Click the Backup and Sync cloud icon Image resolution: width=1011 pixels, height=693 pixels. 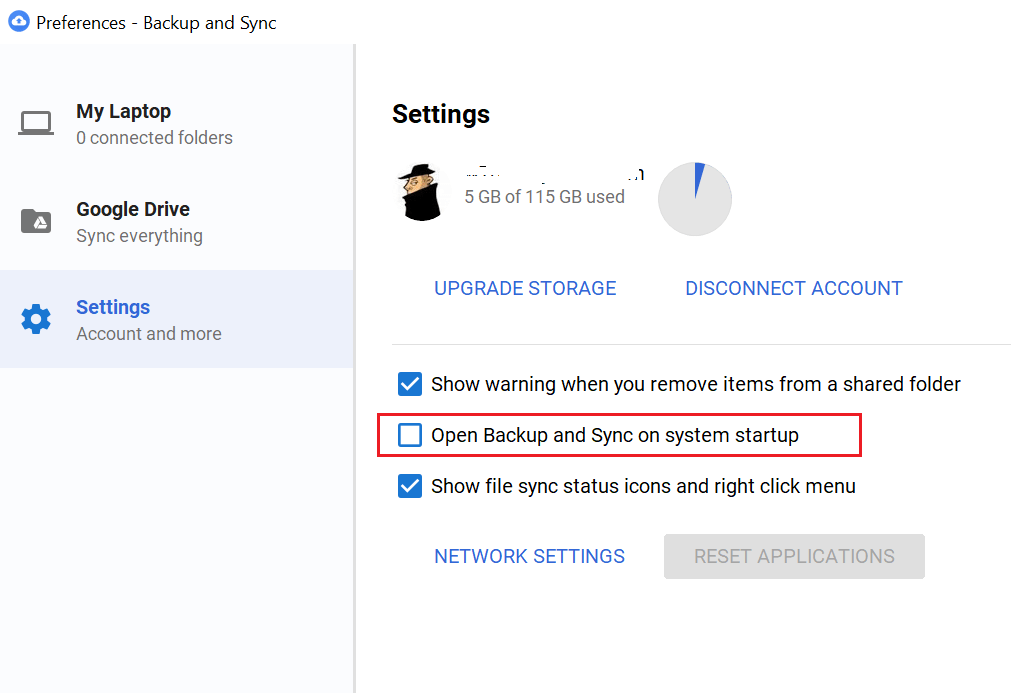18,21
